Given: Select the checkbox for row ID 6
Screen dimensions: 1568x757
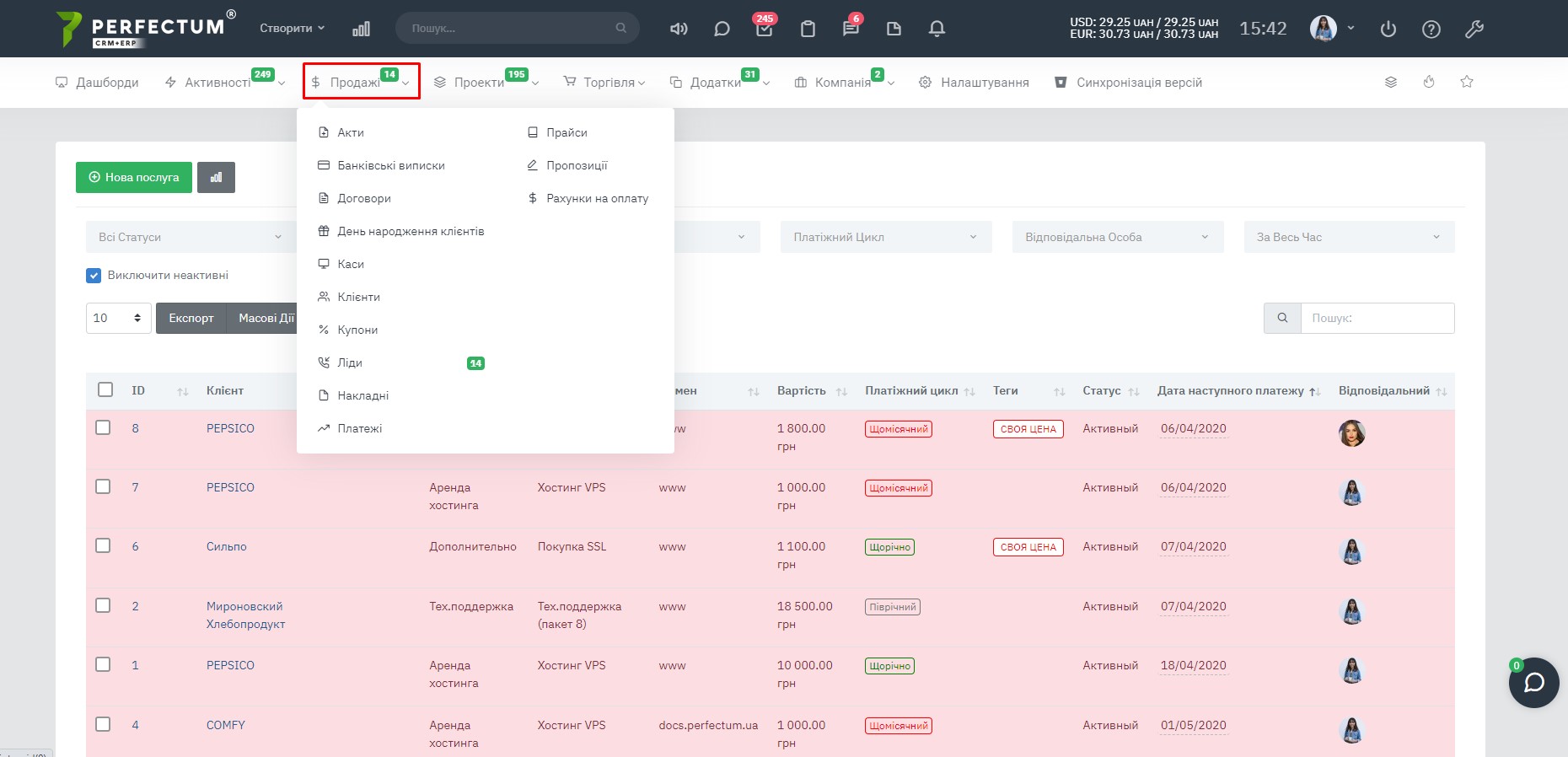Looking at the screenshot, I should pos(103,545).
